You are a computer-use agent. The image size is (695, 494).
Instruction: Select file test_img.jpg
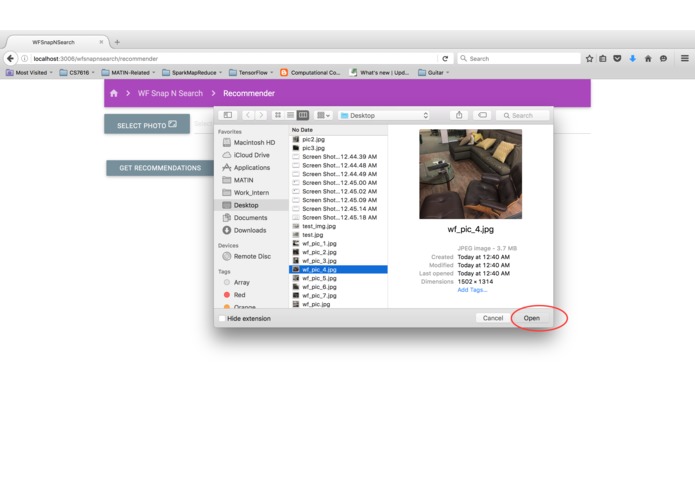pyautogui.click(x=338, y=226)
